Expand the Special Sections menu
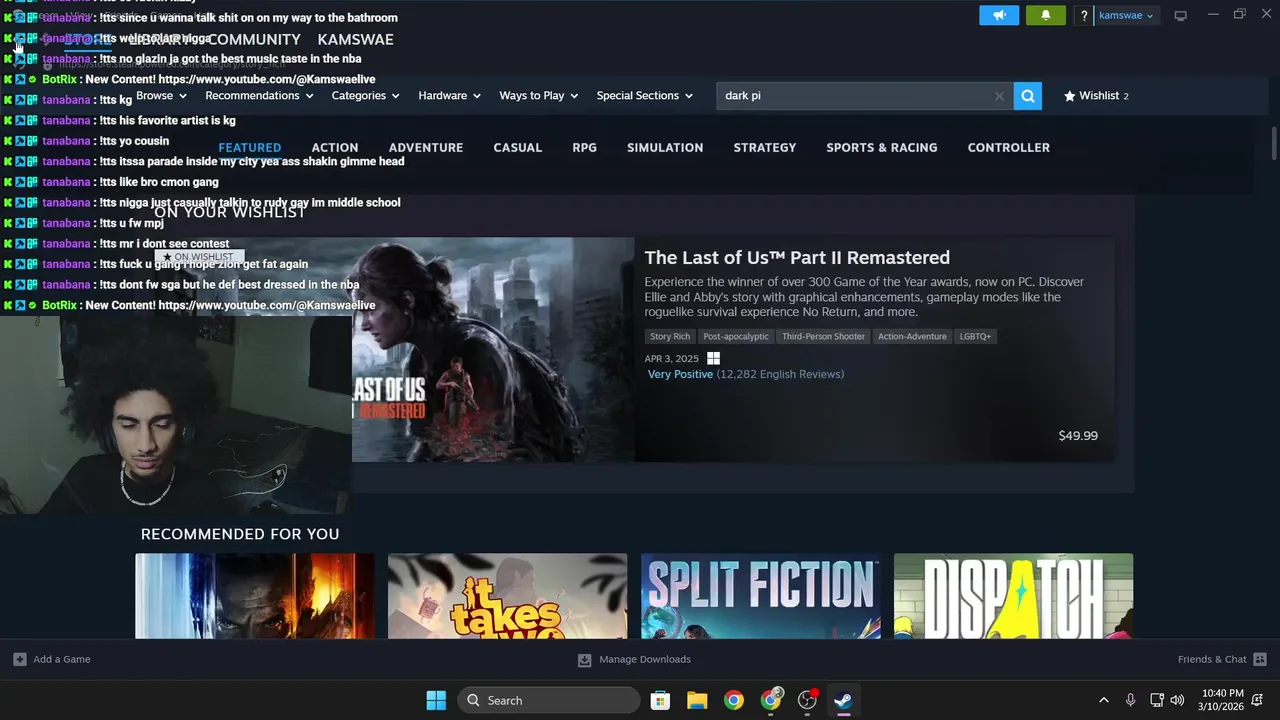The height and width of the screenshot is (720, 1280). [645, 95]
